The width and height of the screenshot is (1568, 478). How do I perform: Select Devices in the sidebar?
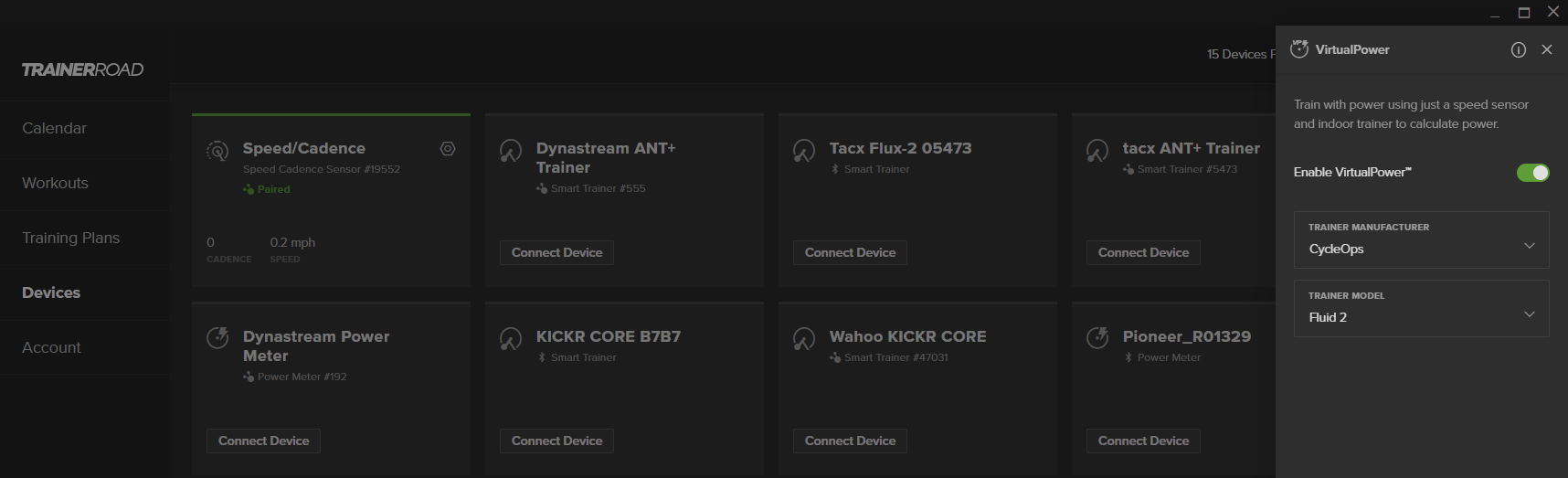tap(51, 292)
